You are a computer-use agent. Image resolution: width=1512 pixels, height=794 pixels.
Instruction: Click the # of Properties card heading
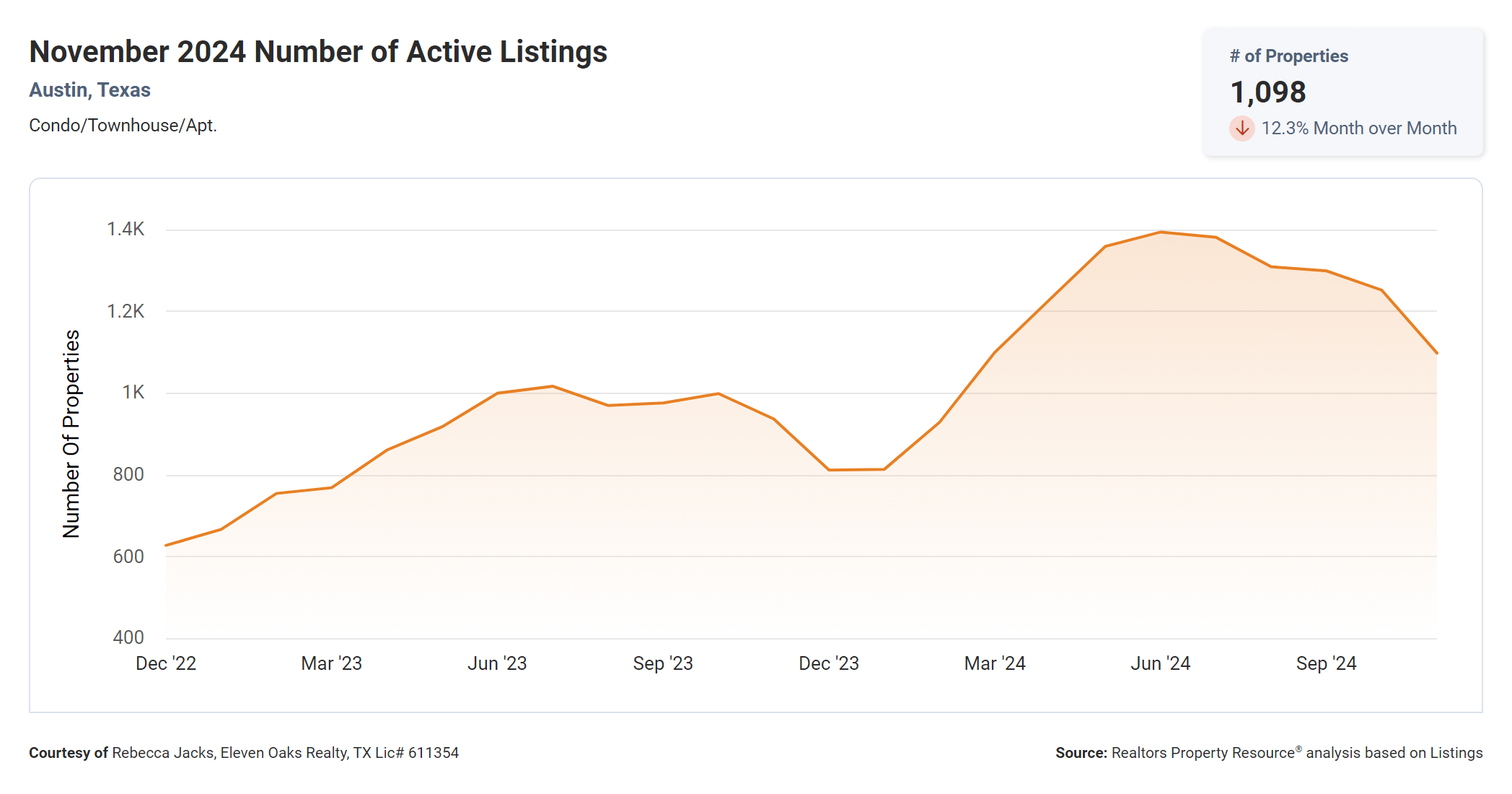point(1288,56)
